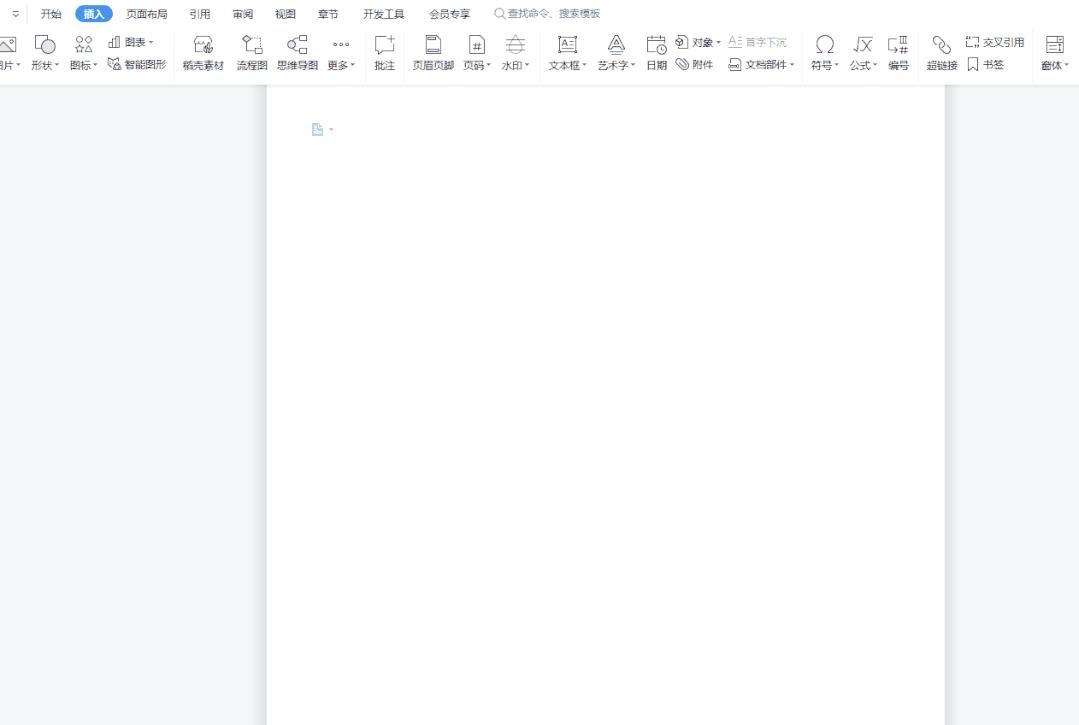1079x725 pixels.
Task: Click the paste options icon on page
Action: pos(317,129)
